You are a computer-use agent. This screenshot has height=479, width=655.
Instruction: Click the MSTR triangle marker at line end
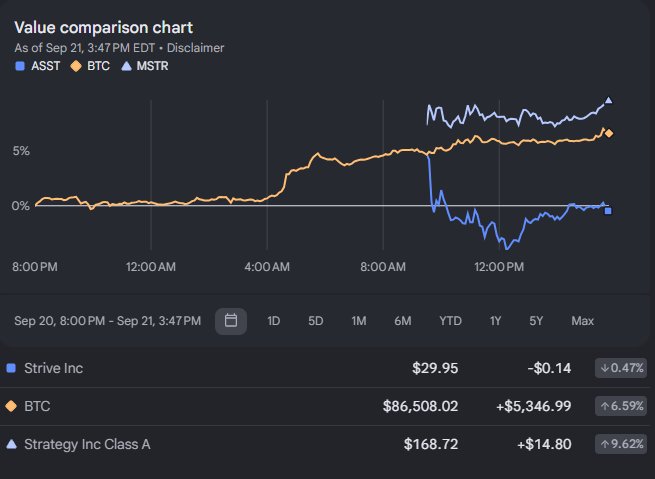(x=609, y=100)
